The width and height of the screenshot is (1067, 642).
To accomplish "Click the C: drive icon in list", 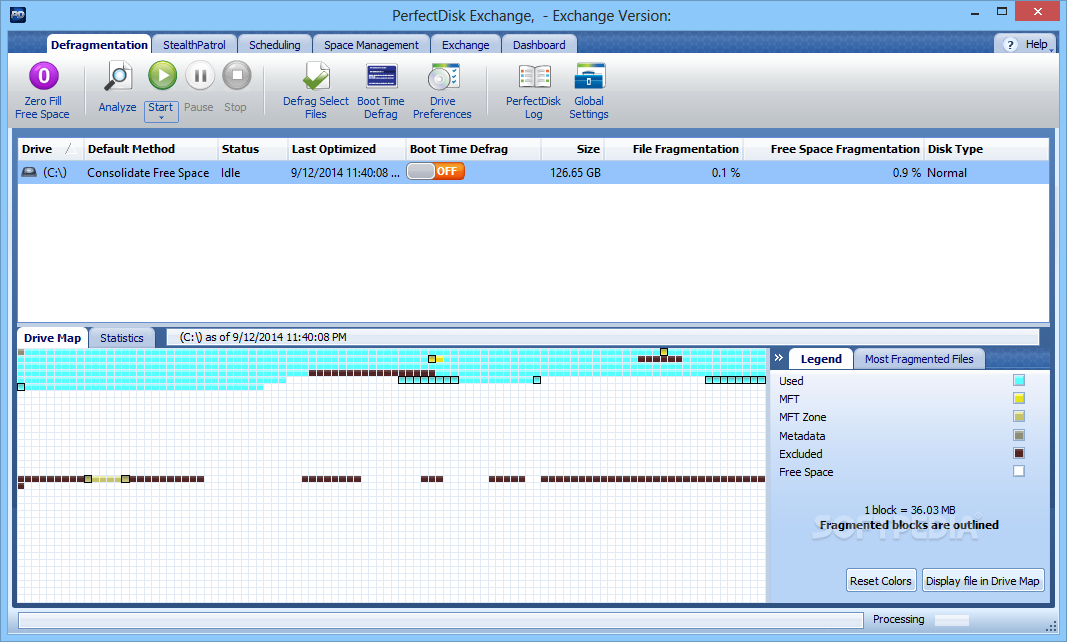I will (29, 172).
